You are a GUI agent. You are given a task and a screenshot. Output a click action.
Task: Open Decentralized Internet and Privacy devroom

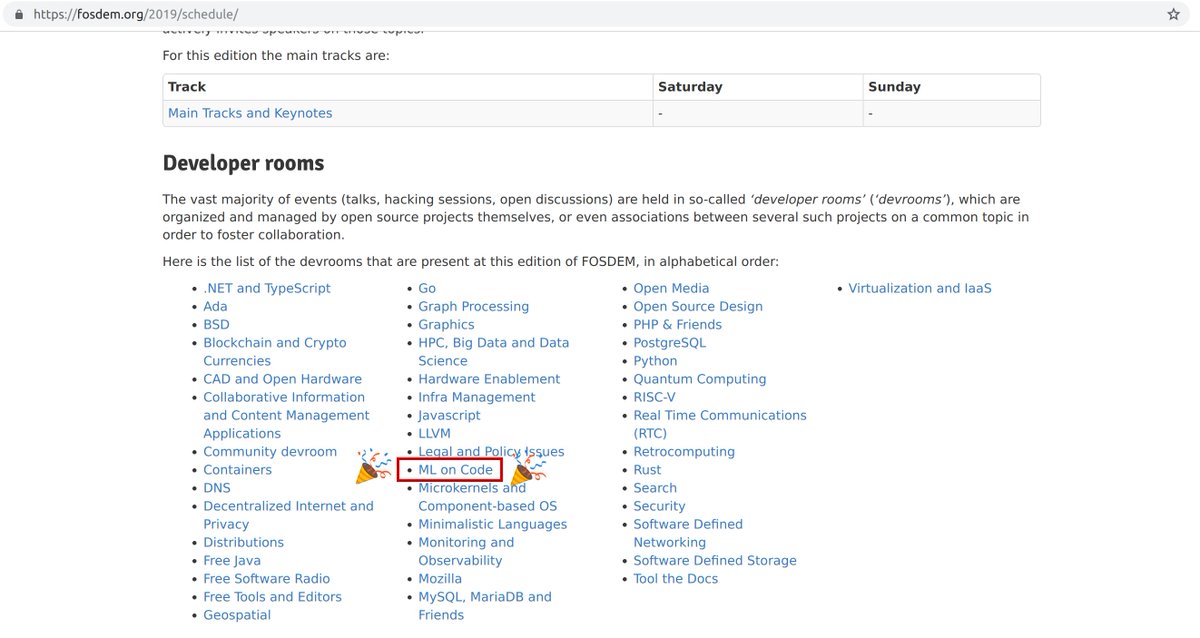tap(288, 515)
